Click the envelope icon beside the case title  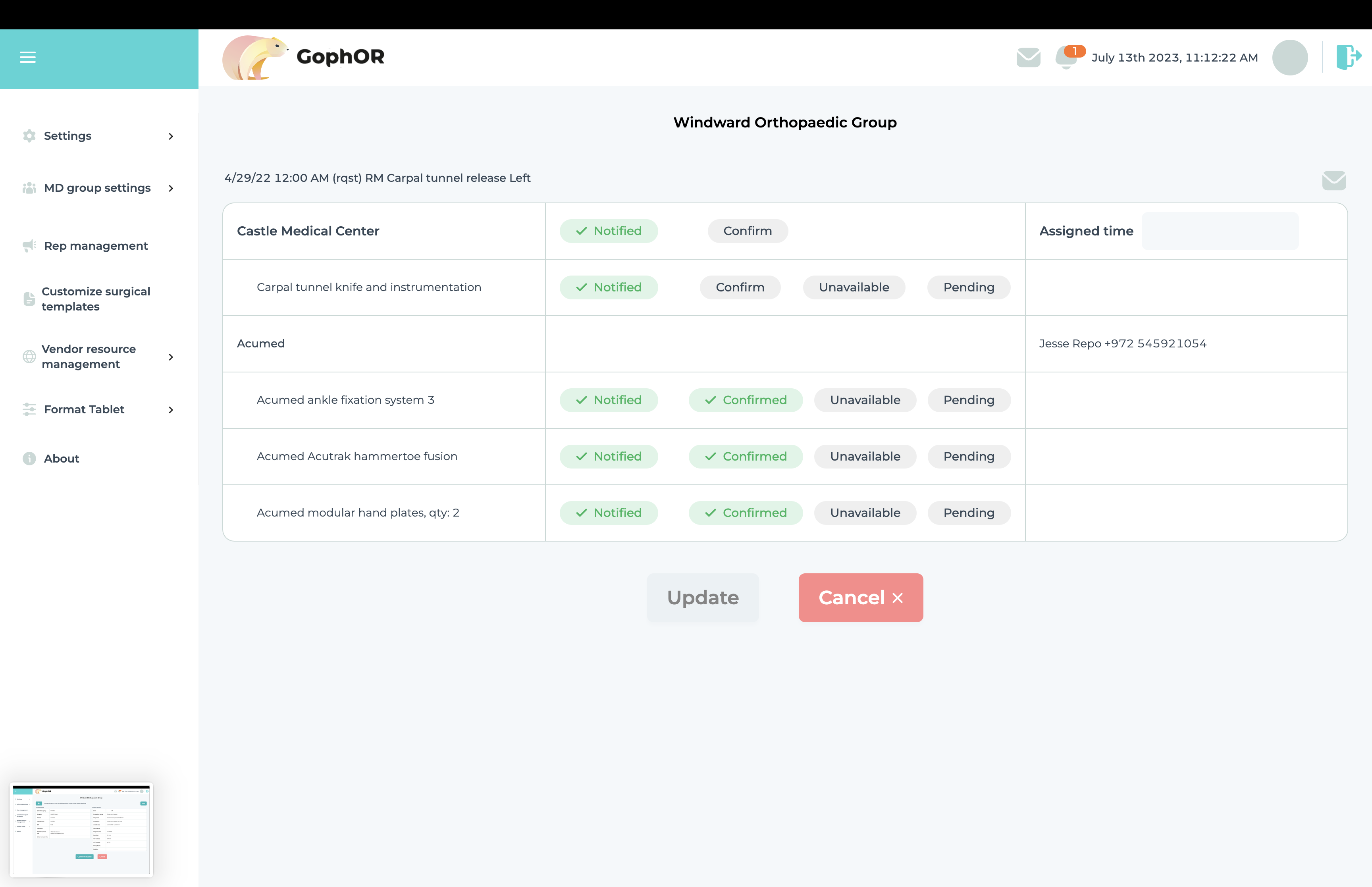click(x=1334, y=180)
